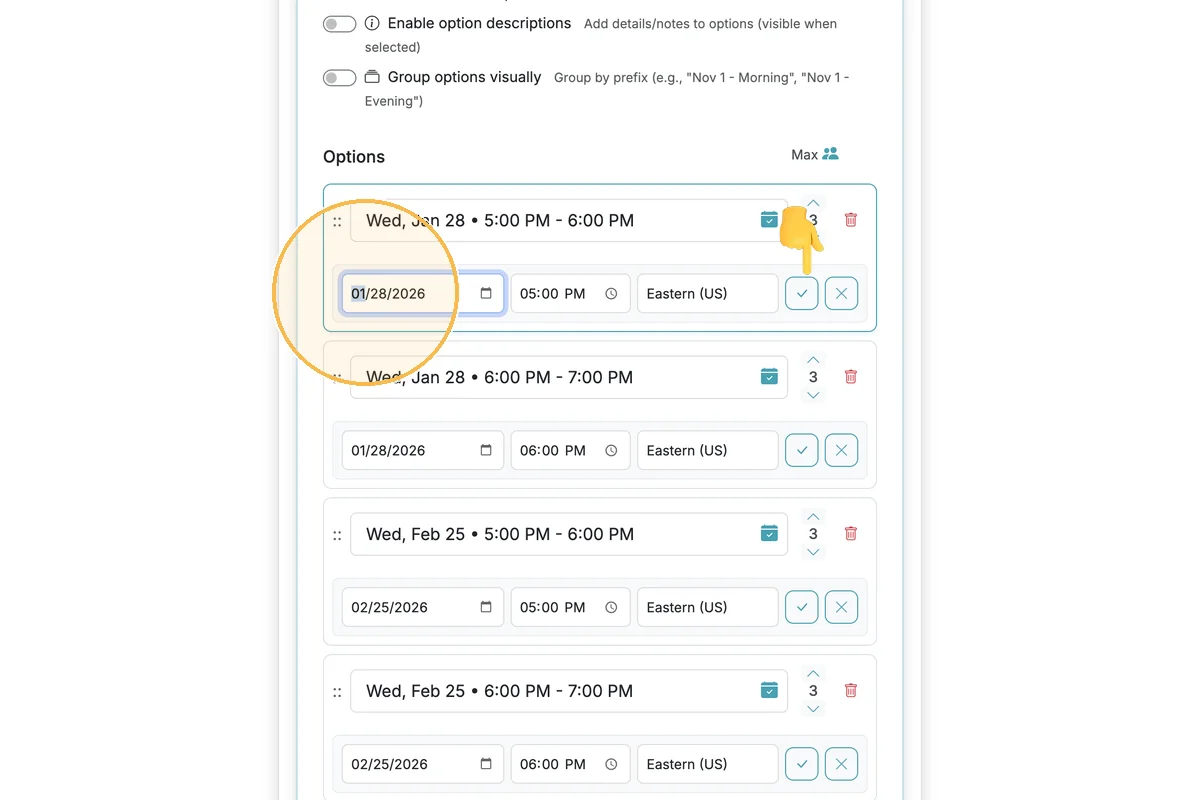The height and width of the screenshot is (800, 1200).
Task: Click clock icon in the Feb 25 05:00 PM field
Action: (611, 608)
